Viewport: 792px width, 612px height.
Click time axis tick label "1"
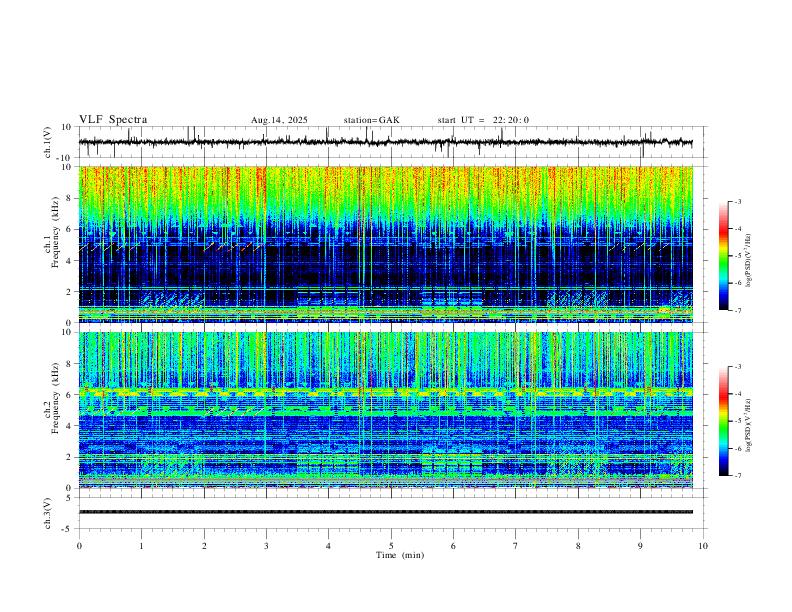click(141, 546)
